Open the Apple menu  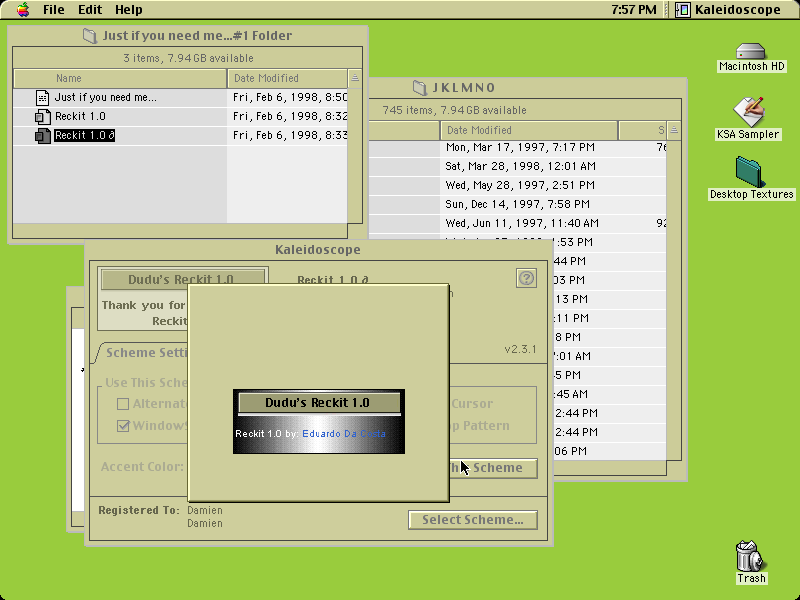[x=23, y=10]
